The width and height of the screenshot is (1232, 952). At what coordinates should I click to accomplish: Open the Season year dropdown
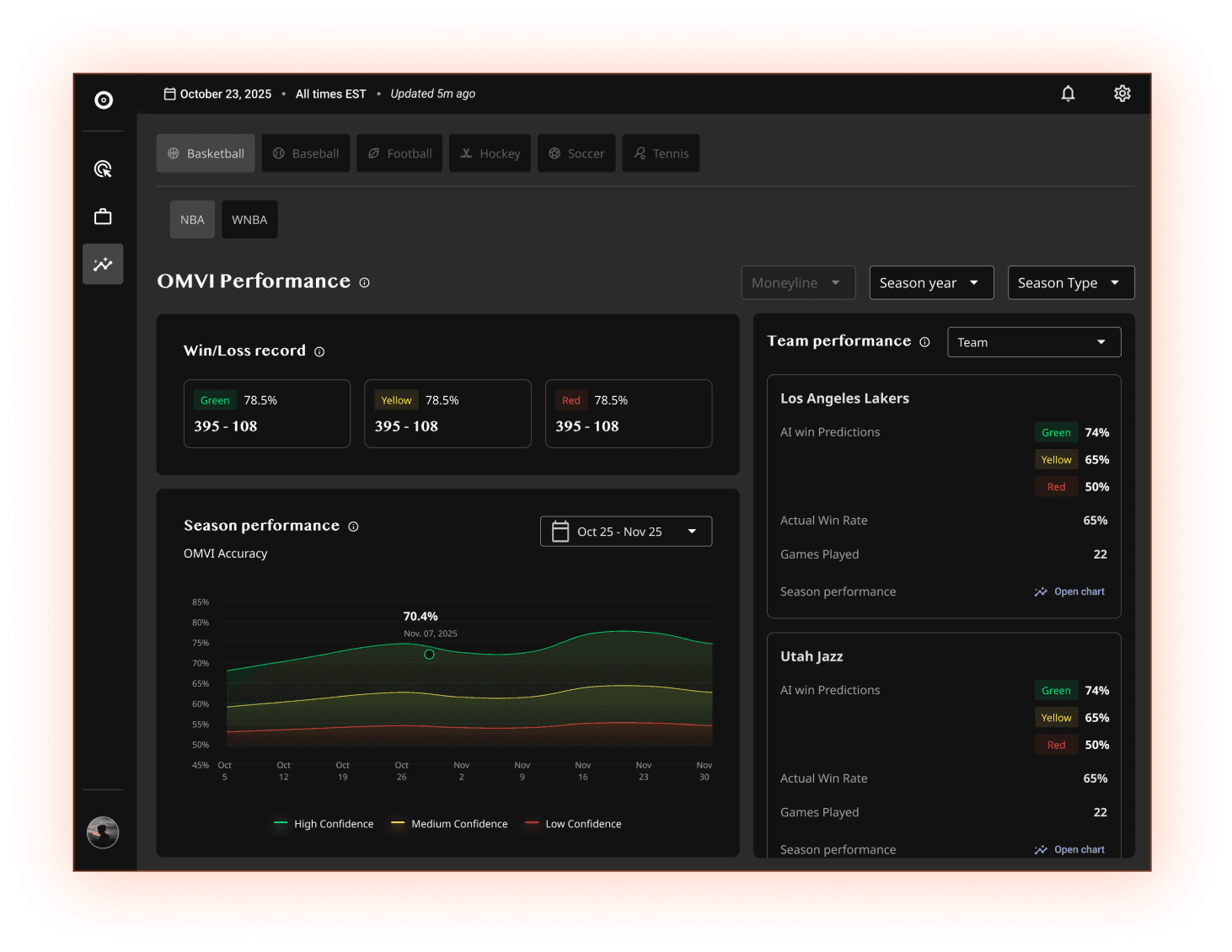tap(930, 282)
